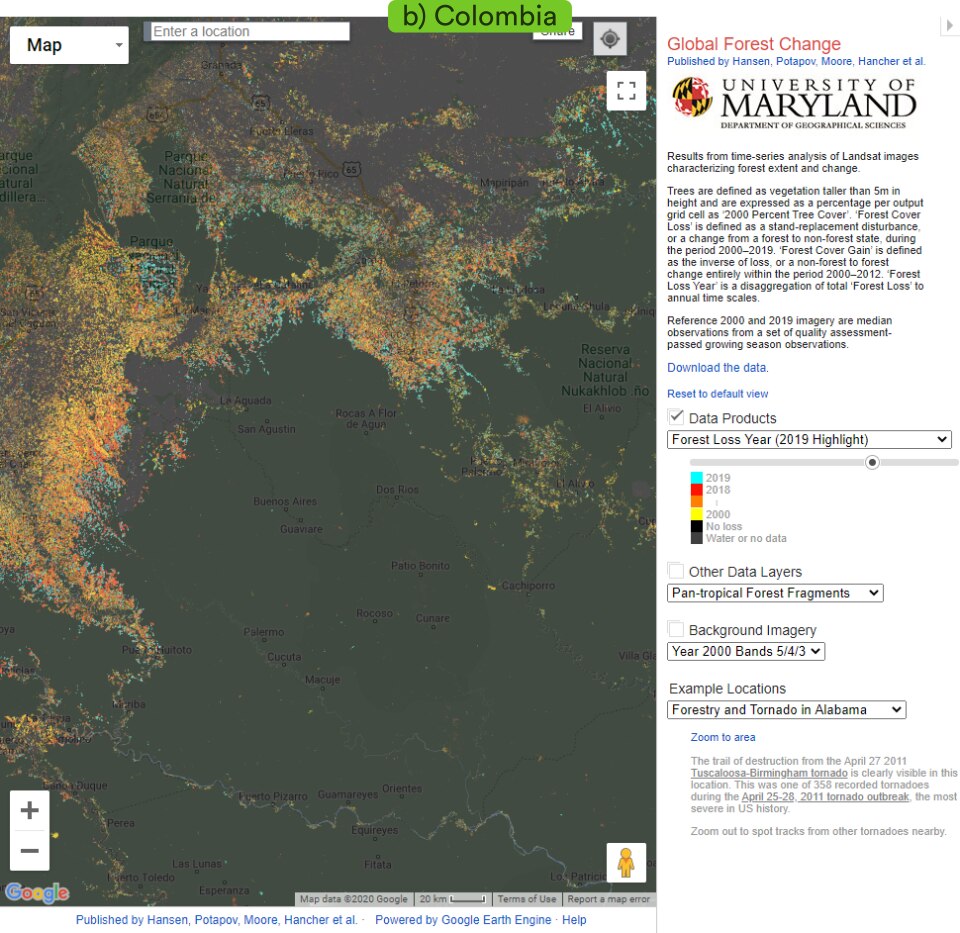Click the 20 km map scale bar
The height and width of the screenshot is (933, 960).
453,899
